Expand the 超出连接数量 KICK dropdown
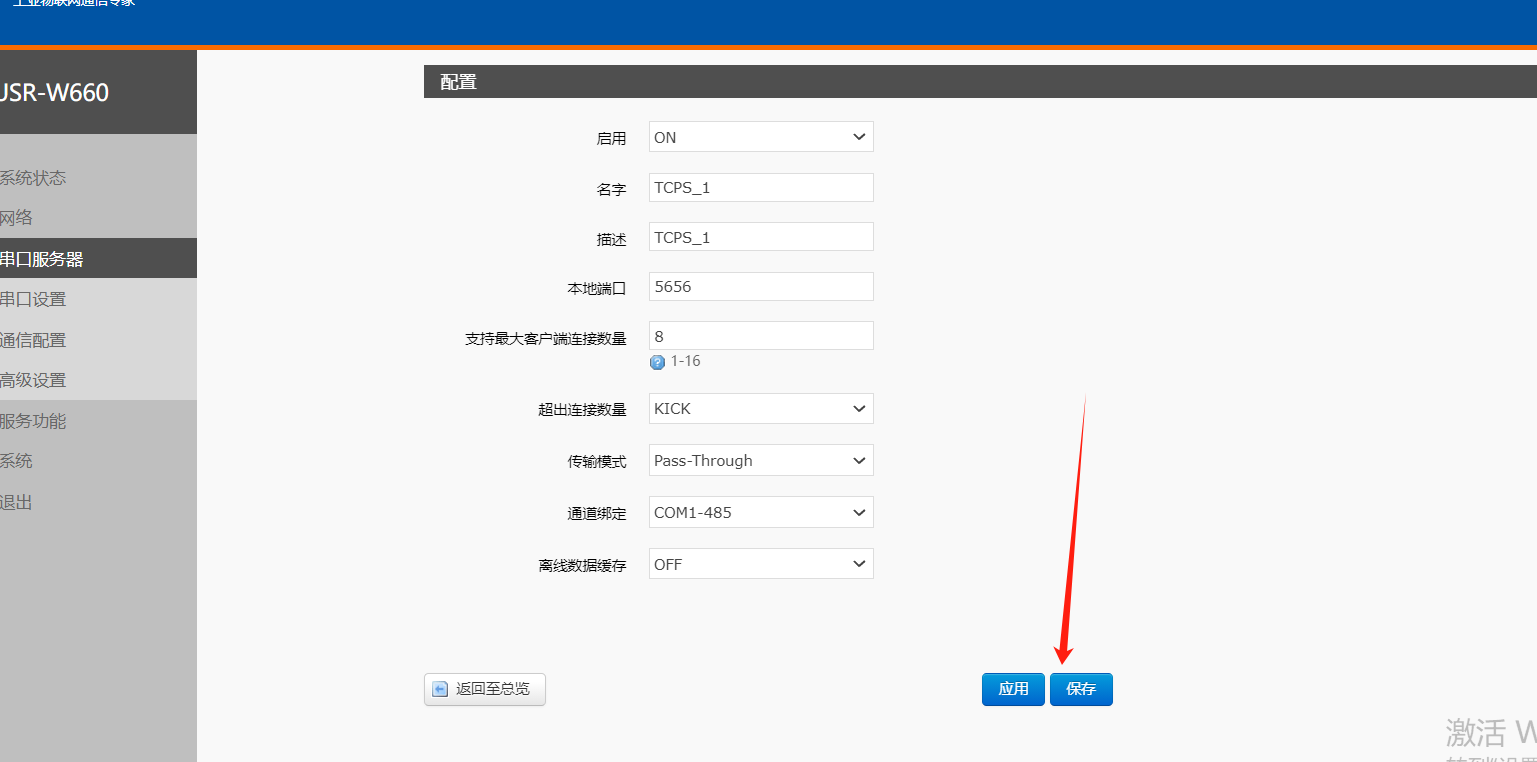The width and height of the screenshot is (1537, 762). (x=760, y=409)
